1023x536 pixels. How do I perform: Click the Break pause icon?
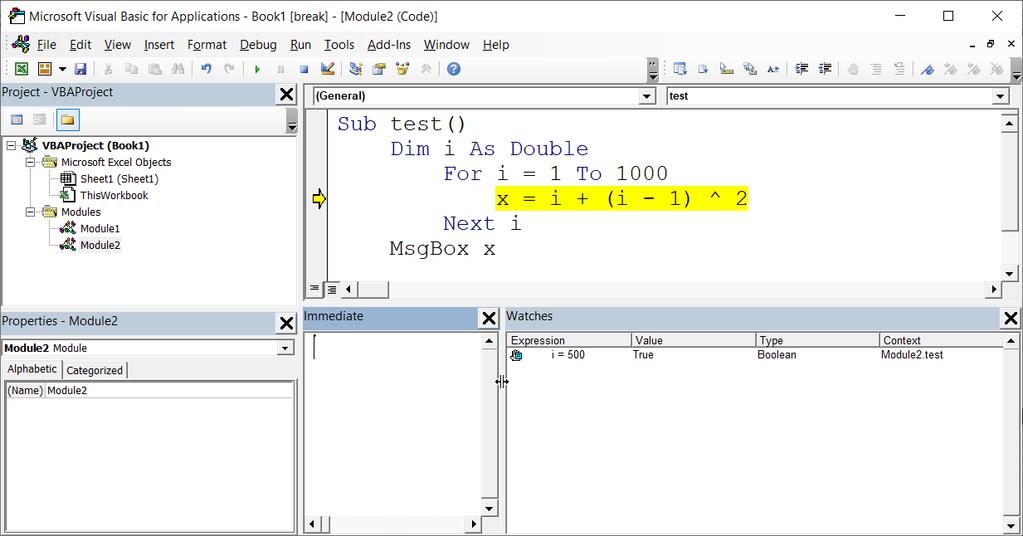pyautogui.click(x=281, y=69)
